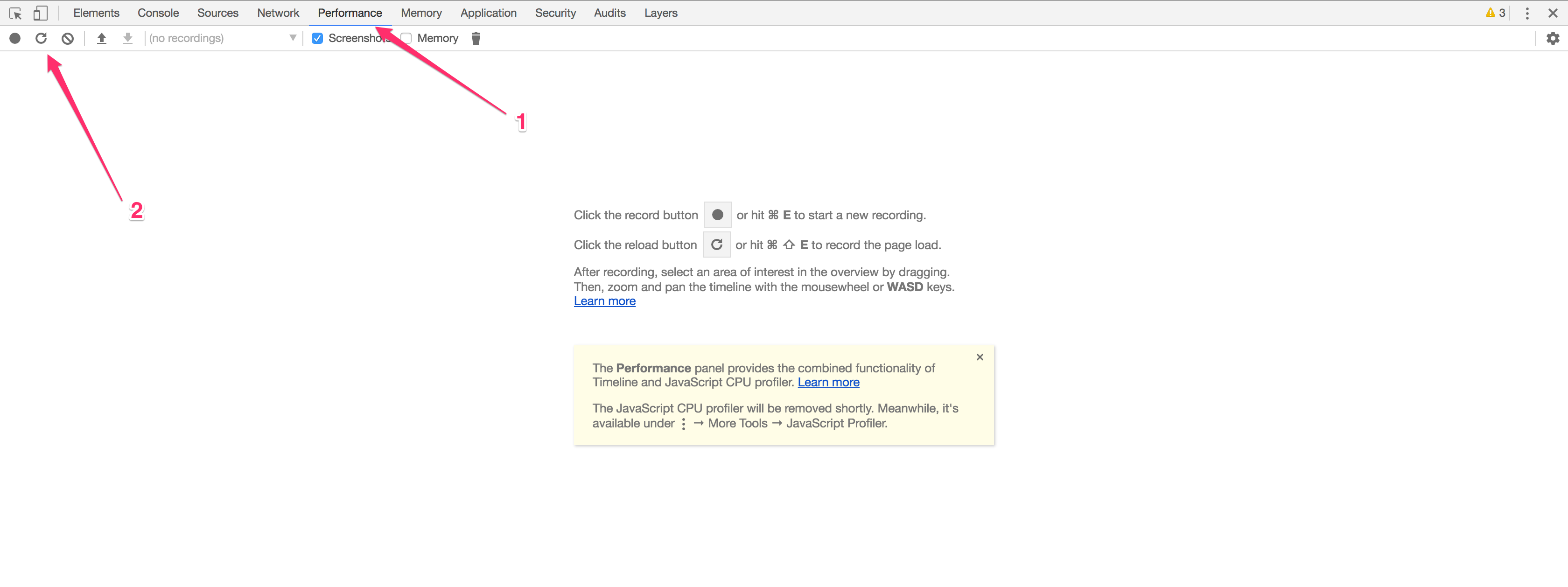1568x587 pixels.
Task: Open the Layers tab
Action: 660,13
